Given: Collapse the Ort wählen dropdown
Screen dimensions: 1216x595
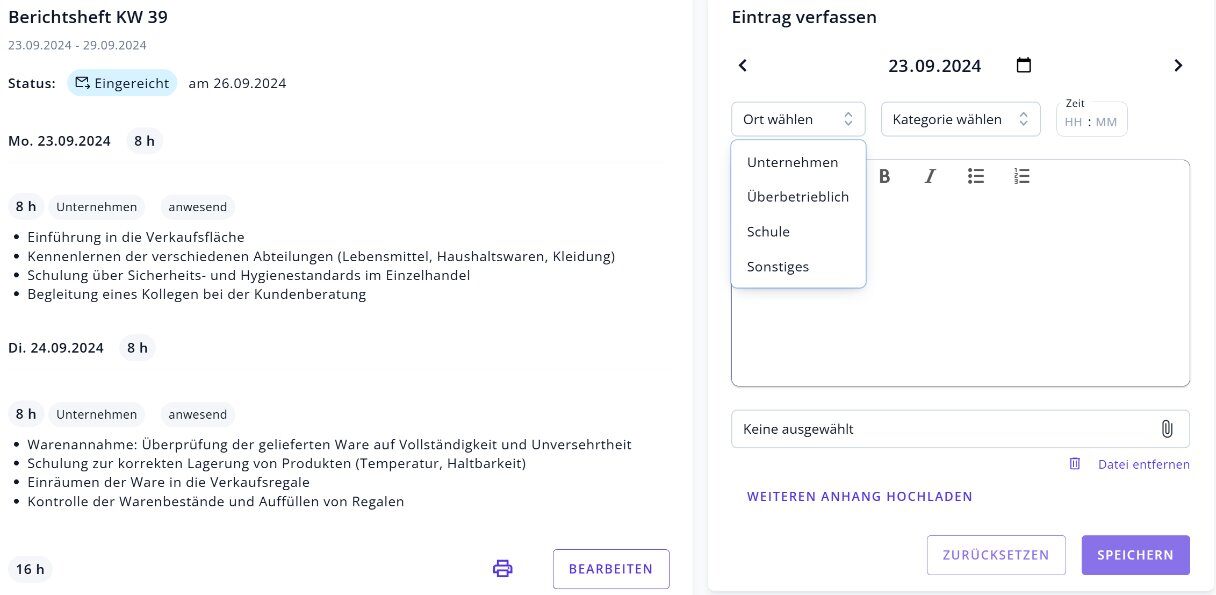Looking at the screenshot, I should pyautogui.click(x=798, y=120).
